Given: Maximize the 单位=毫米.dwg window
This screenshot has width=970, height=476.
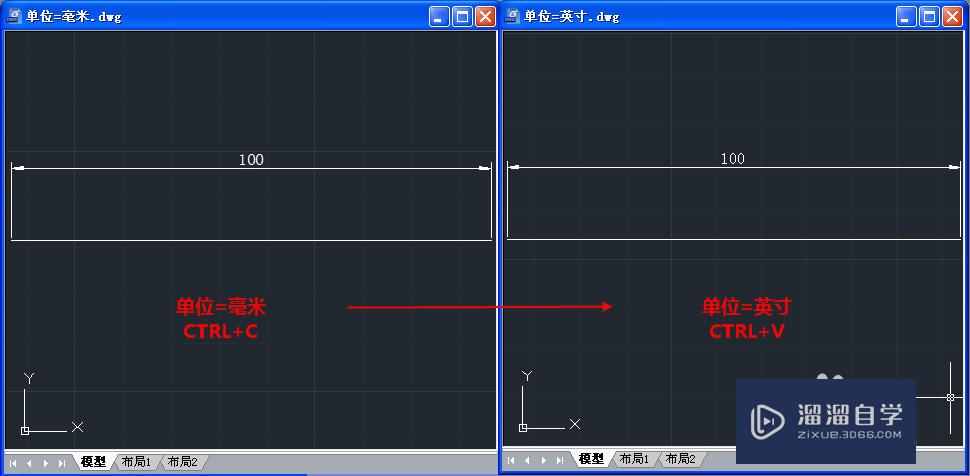Looking at the screenshot, I should (x=461, y=17).
